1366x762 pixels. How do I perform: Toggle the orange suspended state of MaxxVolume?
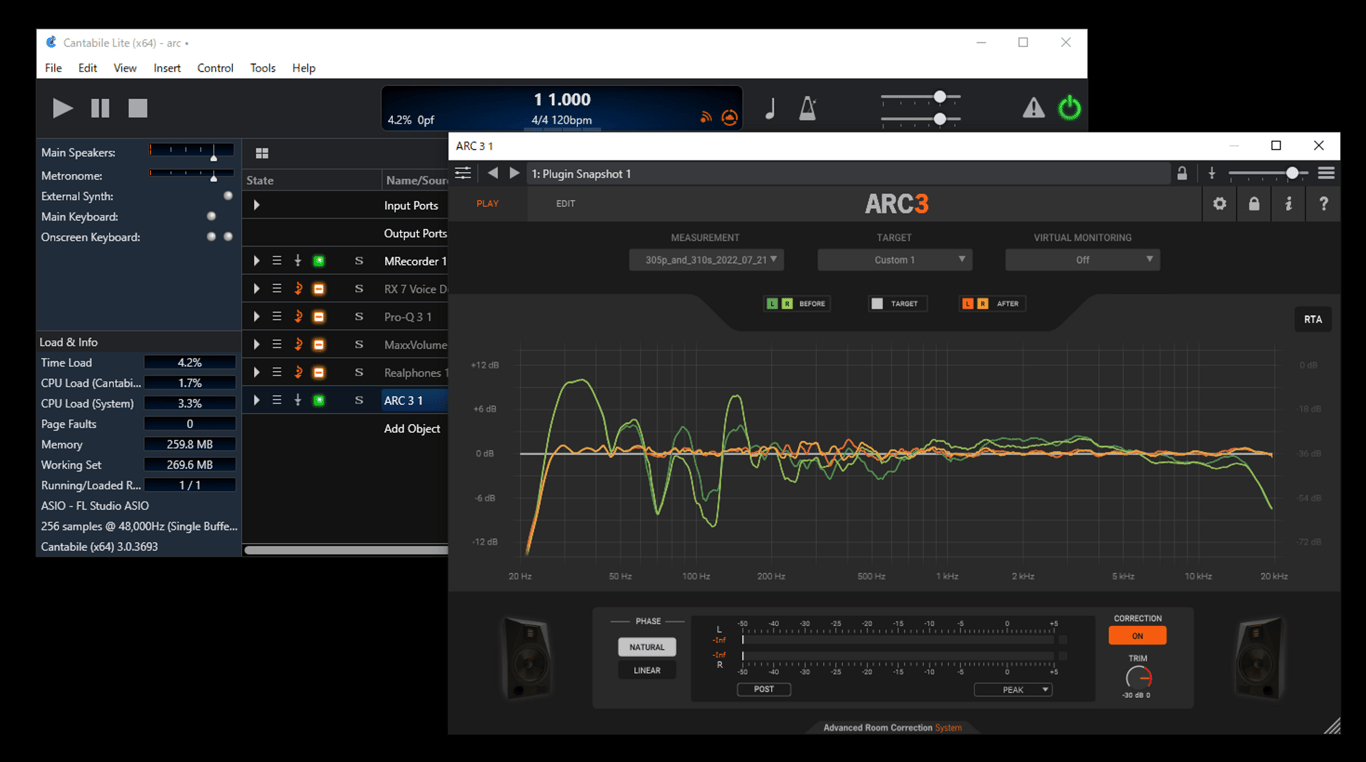click(x=319, y=345)
